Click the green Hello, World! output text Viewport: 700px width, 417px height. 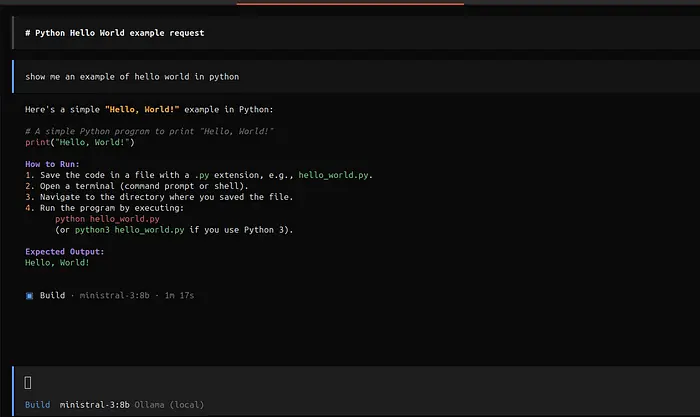[x=57, y=263]
